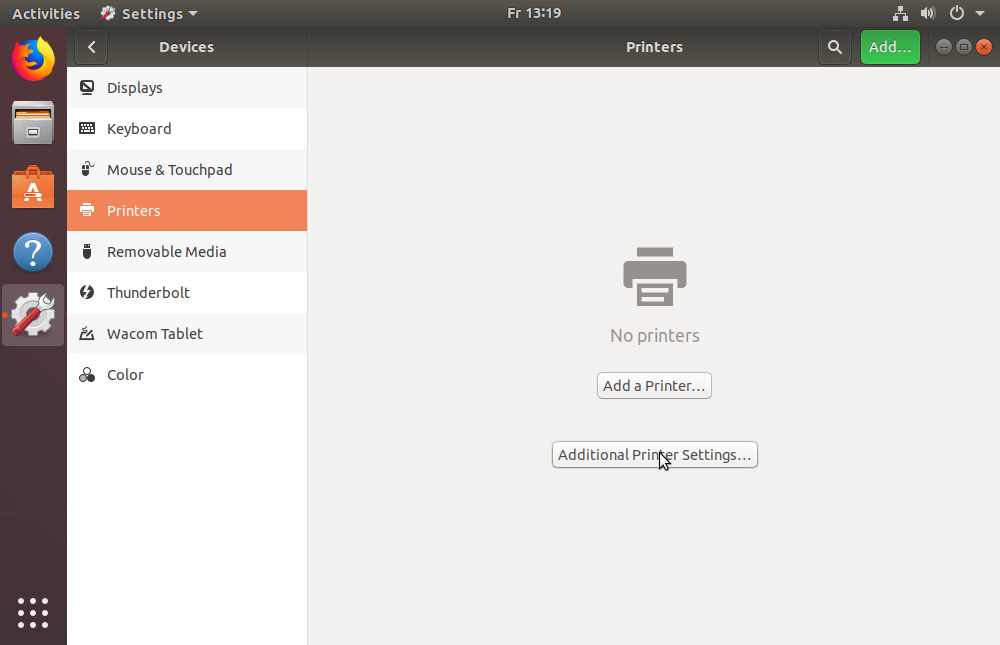
Task: Show Applications grid in the dock
Action: coord(33,612)
